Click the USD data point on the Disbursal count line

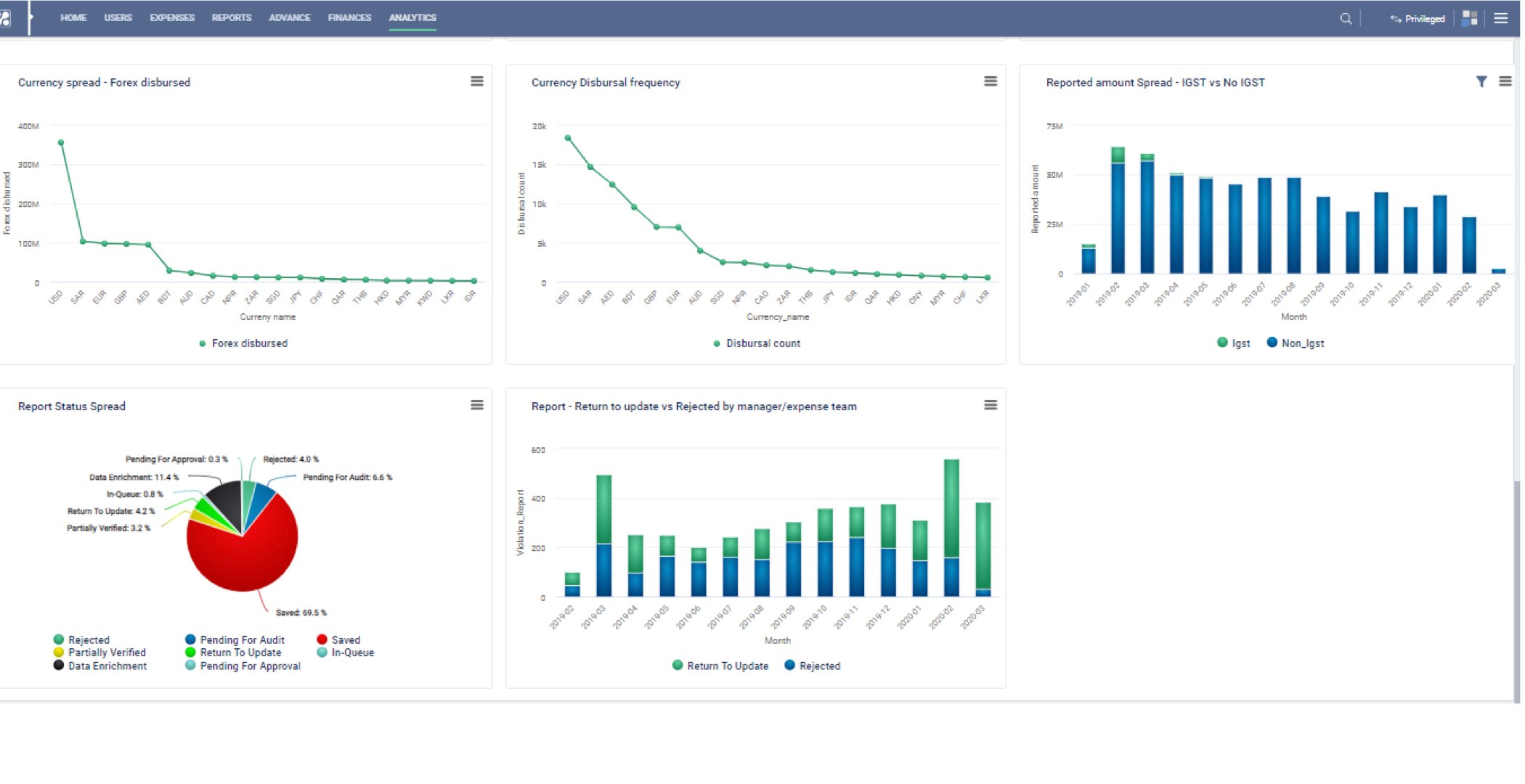(x=568, y=138)
